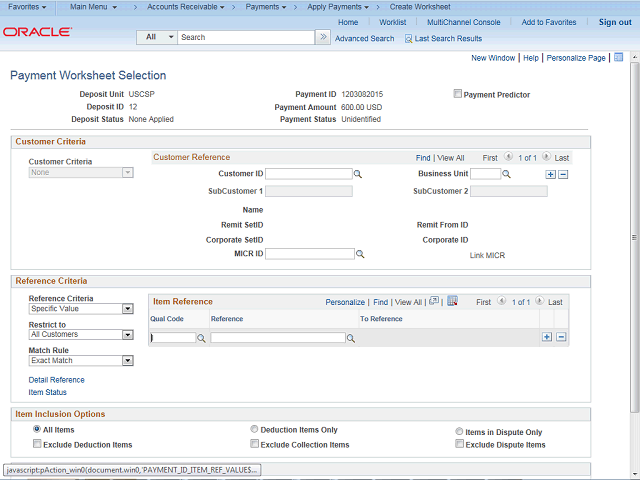Download Item Reference grid to spreadsheet icon
This screenshot has height=480, width=640.
pos(452,301)
